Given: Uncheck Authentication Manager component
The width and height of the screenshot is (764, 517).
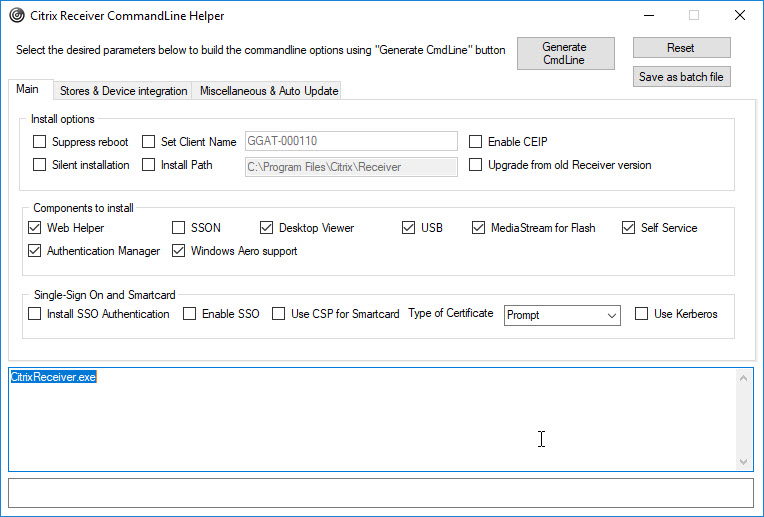Looking at the screenshot, I should click(x=35, y=250).
